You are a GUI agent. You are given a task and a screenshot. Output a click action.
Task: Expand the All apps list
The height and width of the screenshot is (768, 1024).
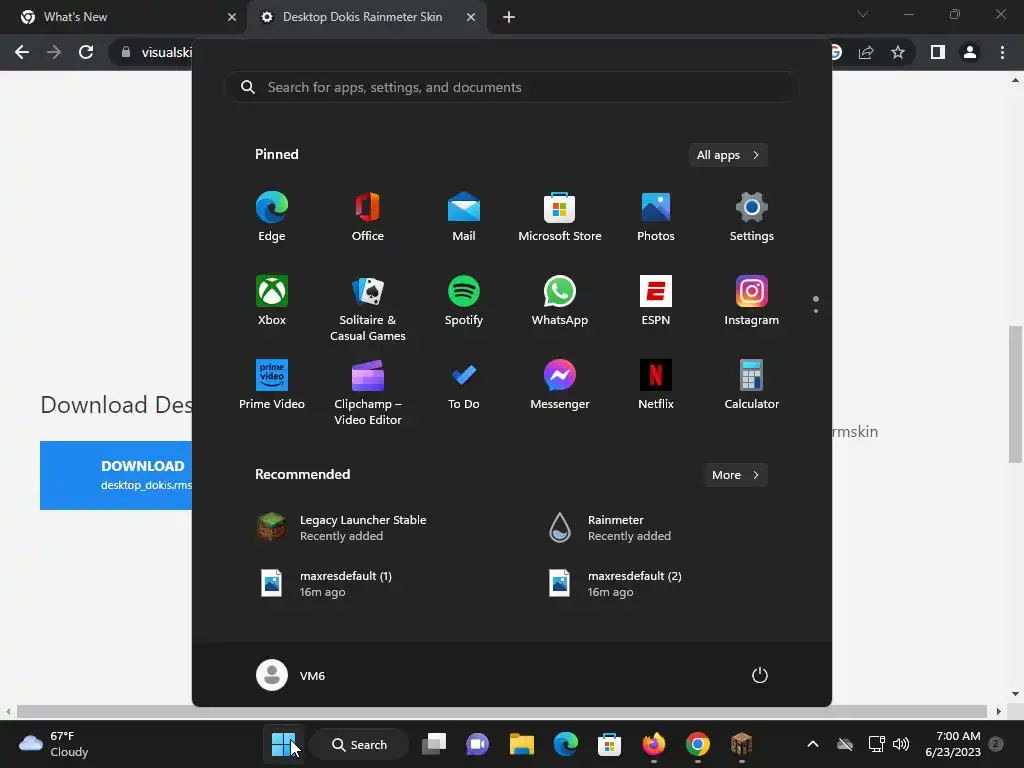click(728, 155)
